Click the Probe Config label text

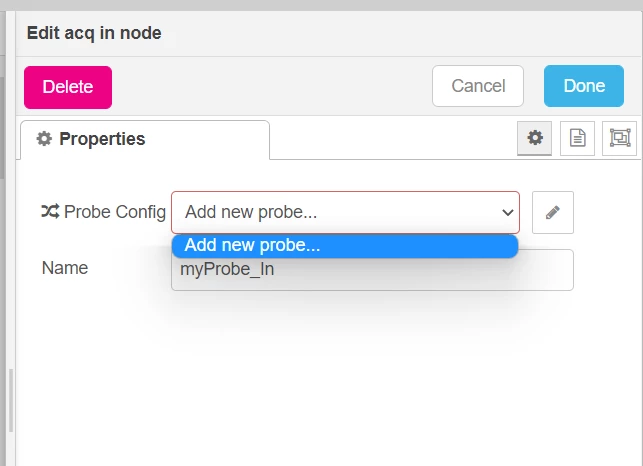(115, 212)
